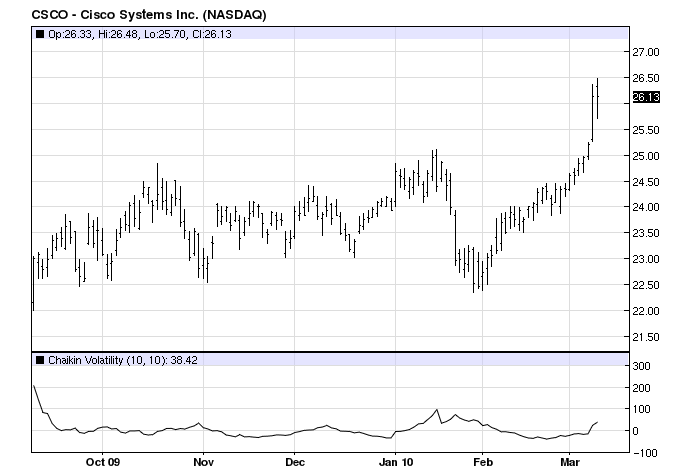686x475 pixels.
Task: Click the CSCO - Cisco Systems Inc. title
Action: 149,15
